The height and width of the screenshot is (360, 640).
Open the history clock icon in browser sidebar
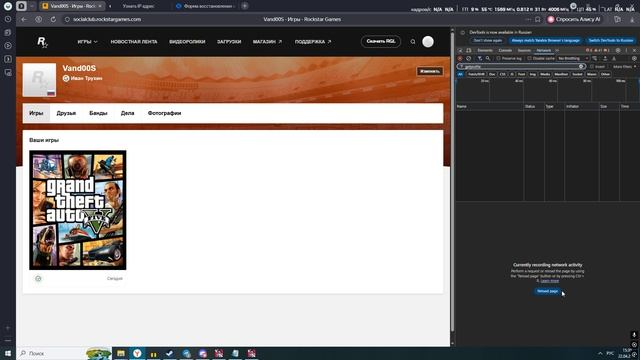tap(8, 19)
